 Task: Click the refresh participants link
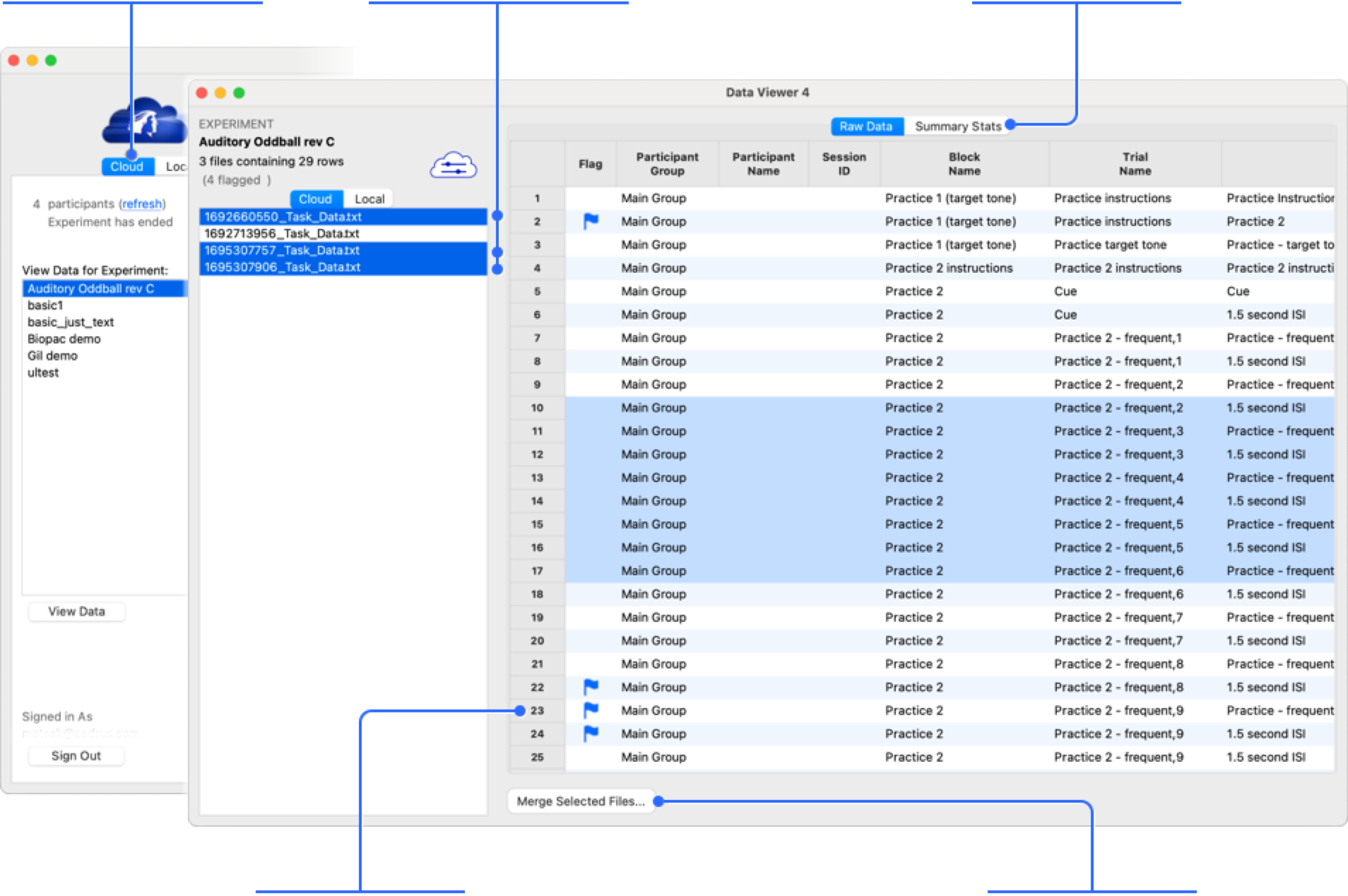(x=142, y=204)
